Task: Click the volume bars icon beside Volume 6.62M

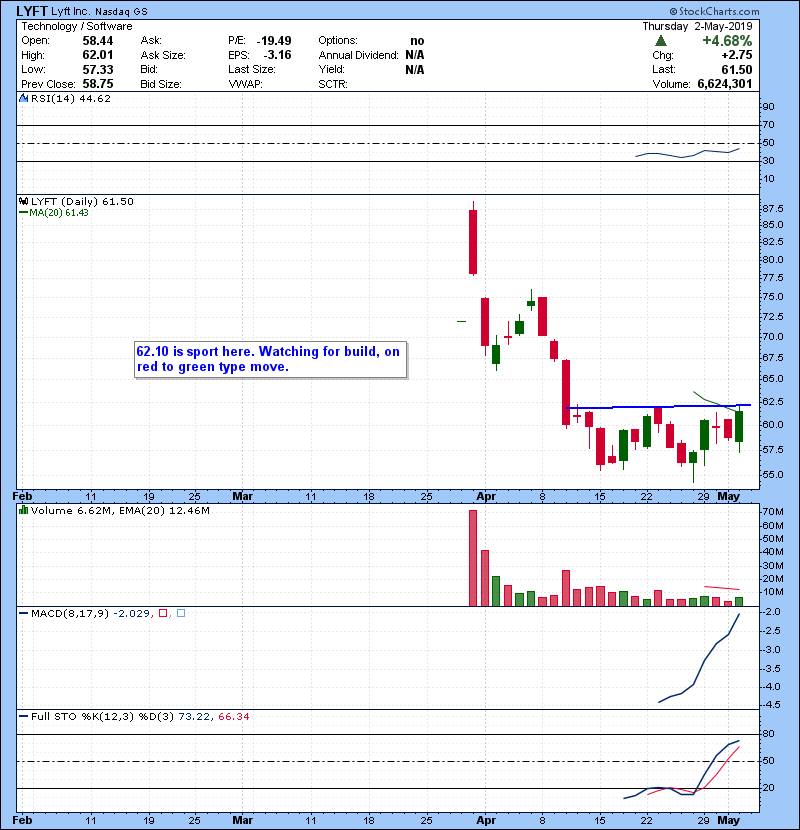Action: [23, 510]
